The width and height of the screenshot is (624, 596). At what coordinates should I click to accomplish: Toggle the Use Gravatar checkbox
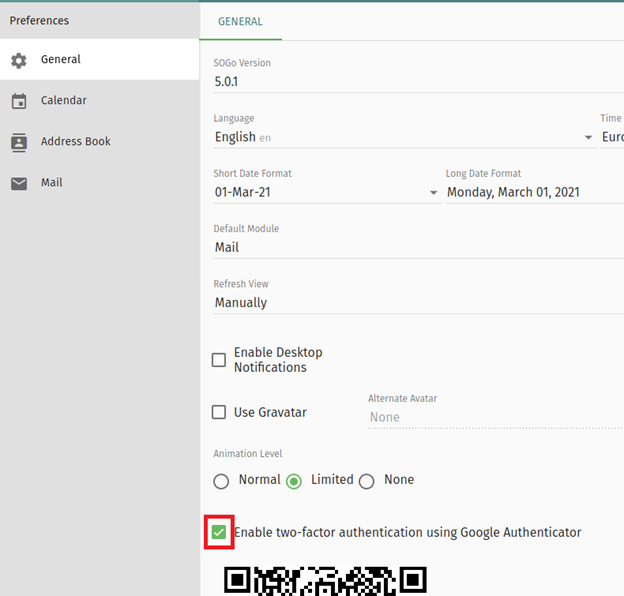(219, 412)
